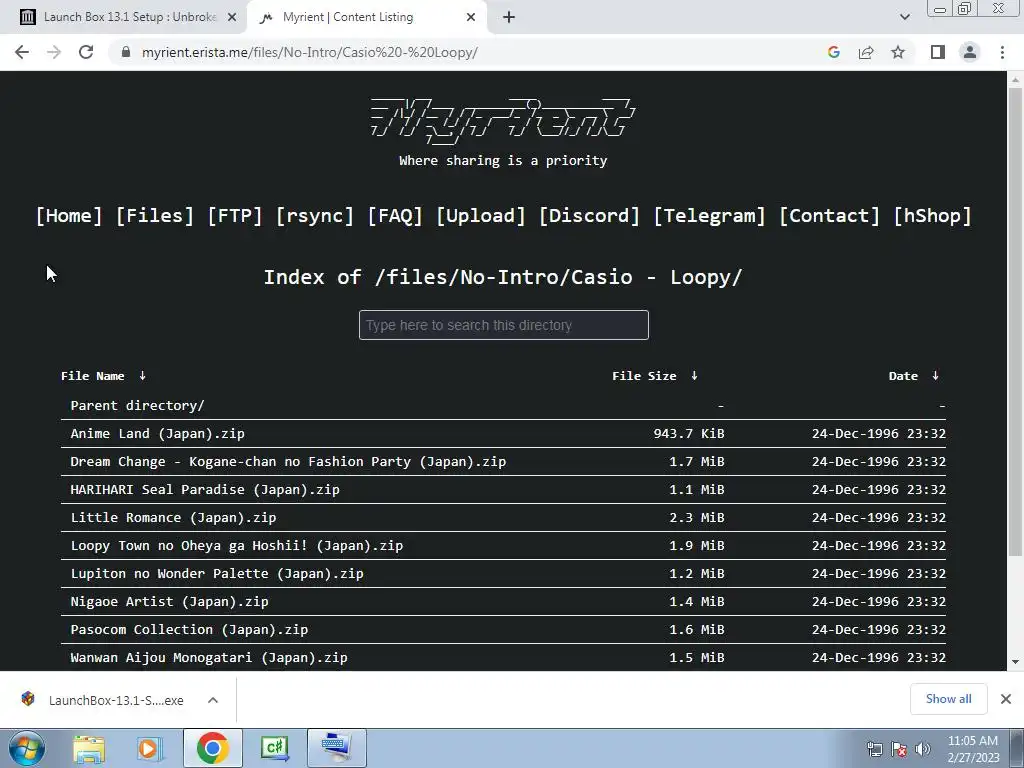The height and width of the screenshot is (768, 1024).
Task: Open the [Files] navigation link
Action: [155, 216]
